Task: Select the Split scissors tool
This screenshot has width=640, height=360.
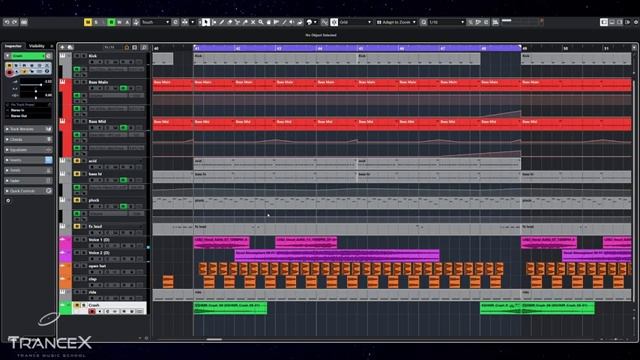Action: 237,22
